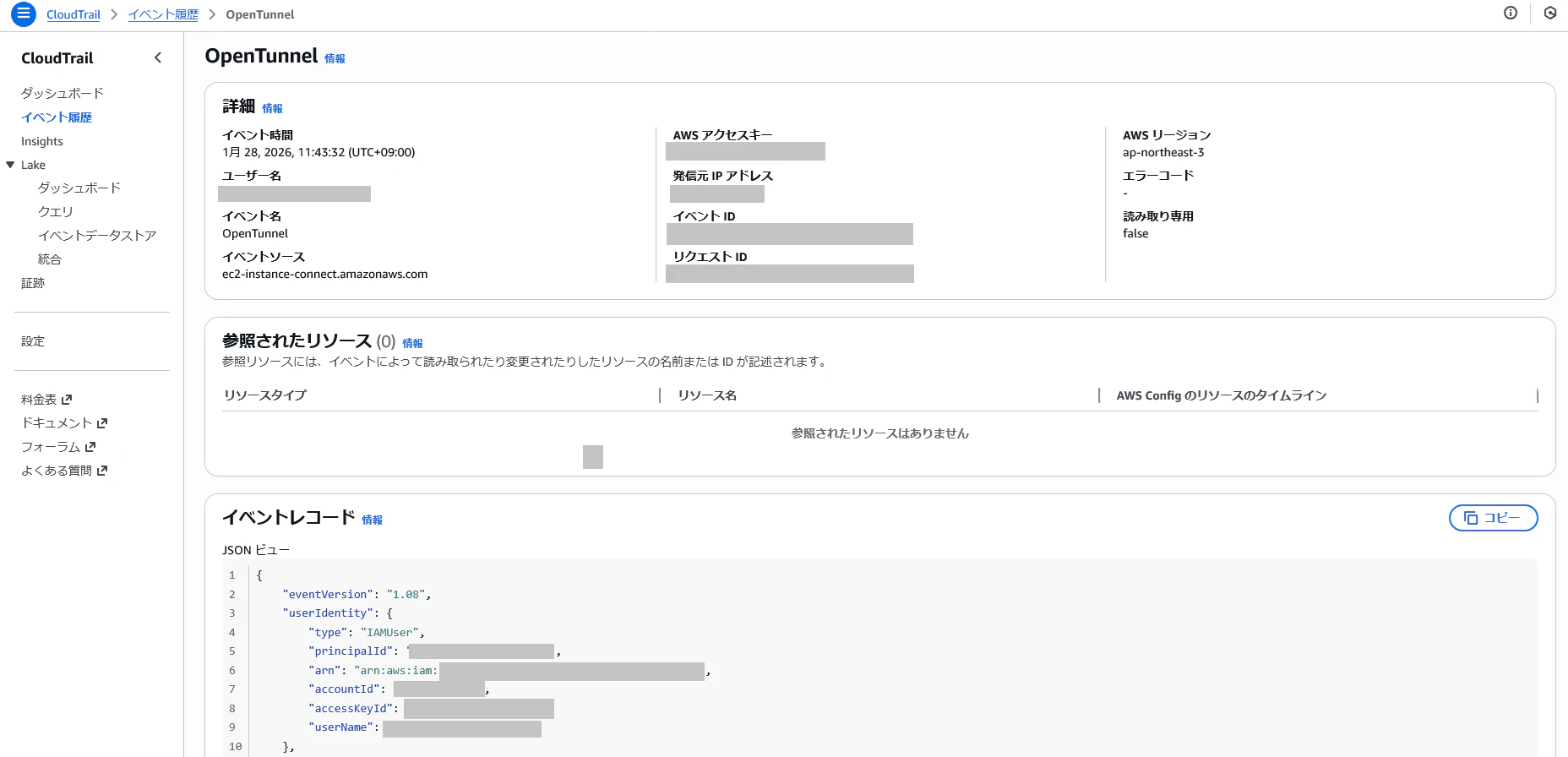Click the 参照されたリソースはありません empty message
The image size is (1568, 757).
point(880,433)
